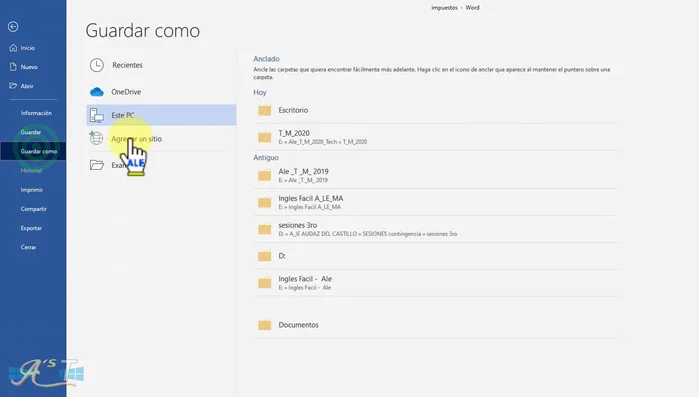Click the Ale _T _M_ 2019 folder icon

pos(264,176)
